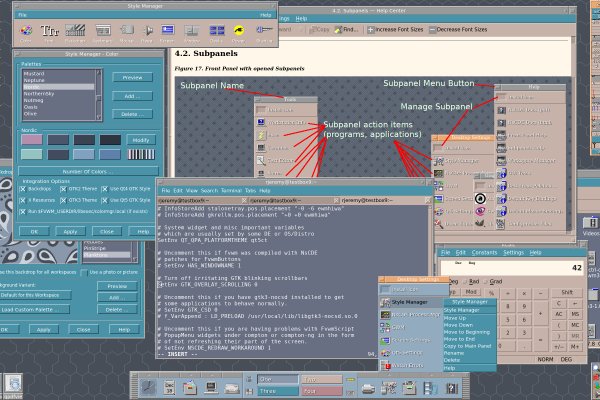This screenshot has width=600, height=400.
Task: Click the Backdrop icon in Style Manager
Action: tap(74, 32)
